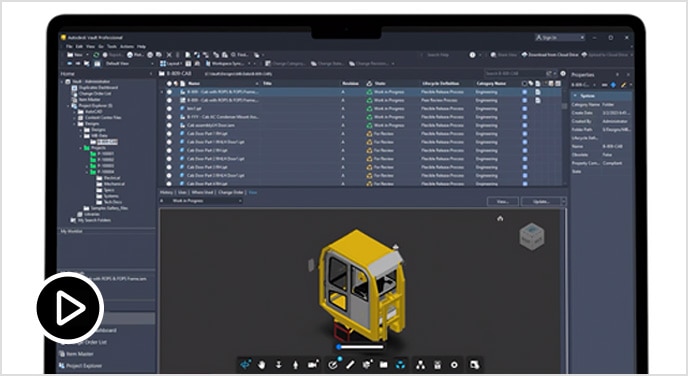Screen dimensions: 688x376
Task: Open the Model Browser icon in viewer toolbar
Action: [x=420, y=365]
